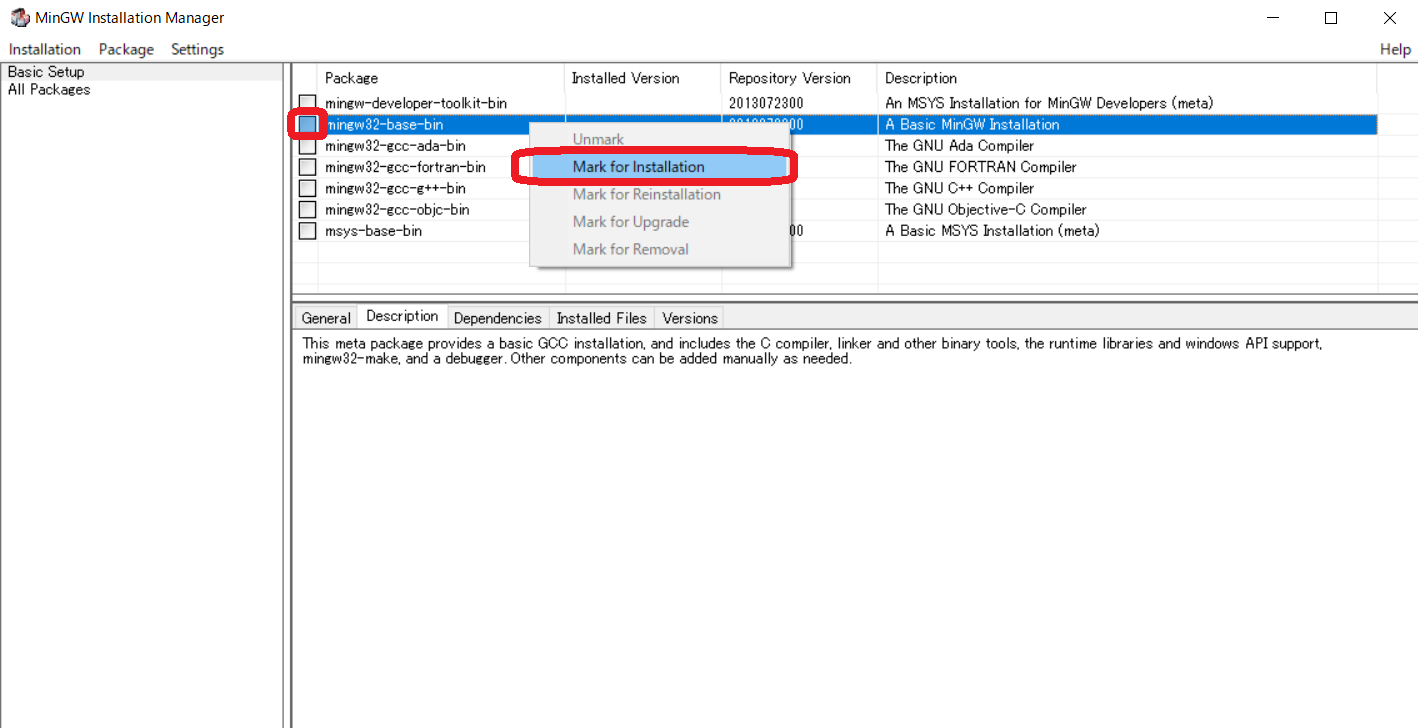
Task: Toggle checkbox for mingw32-gcc-fortran-bin
Action: tap(308, 167)
